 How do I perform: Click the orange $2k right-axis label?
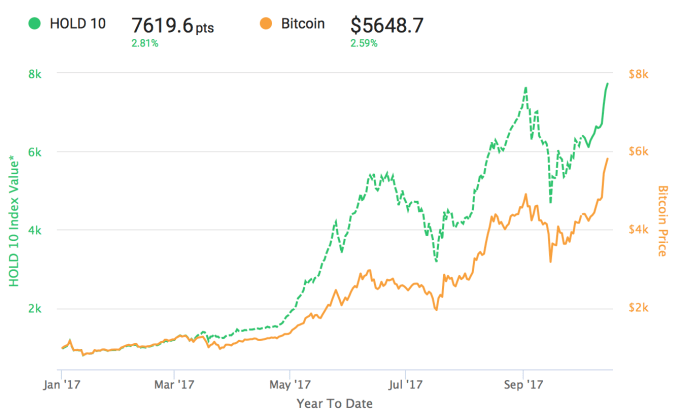637,308
